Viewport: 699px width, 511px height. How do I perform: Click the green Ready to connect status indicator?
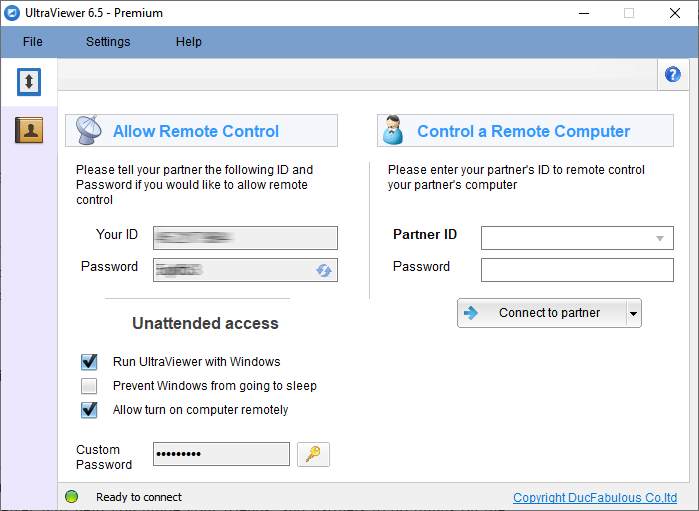tap(72, 497)
